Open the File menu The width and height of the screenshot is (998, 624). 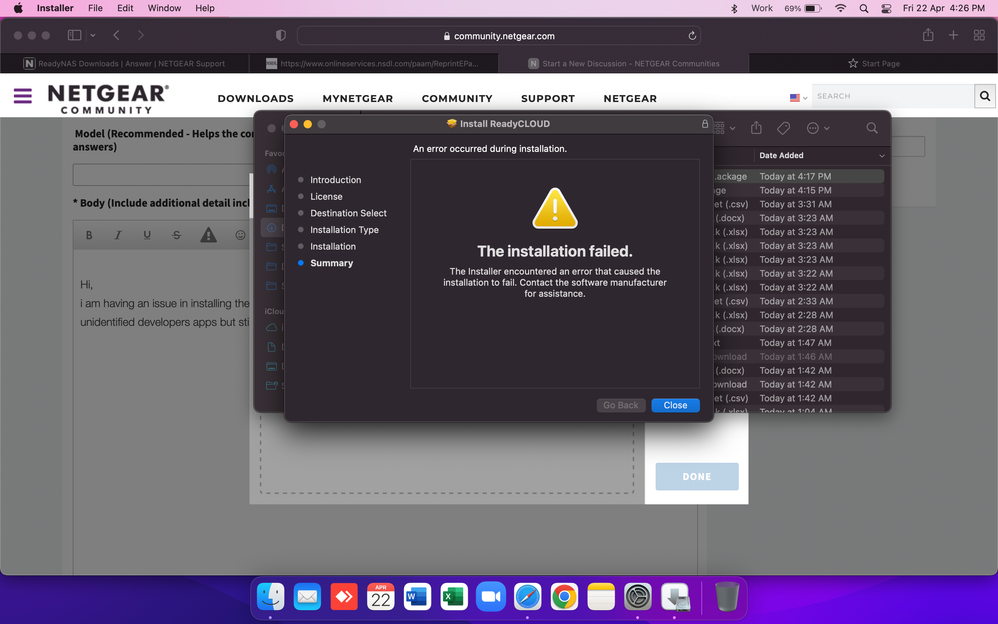pos(95,8)
